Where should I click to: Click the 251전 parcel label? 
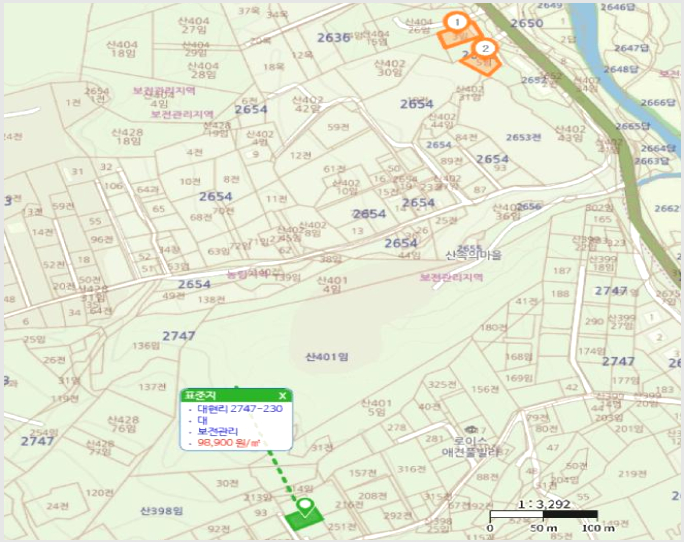tap(342, 527)
